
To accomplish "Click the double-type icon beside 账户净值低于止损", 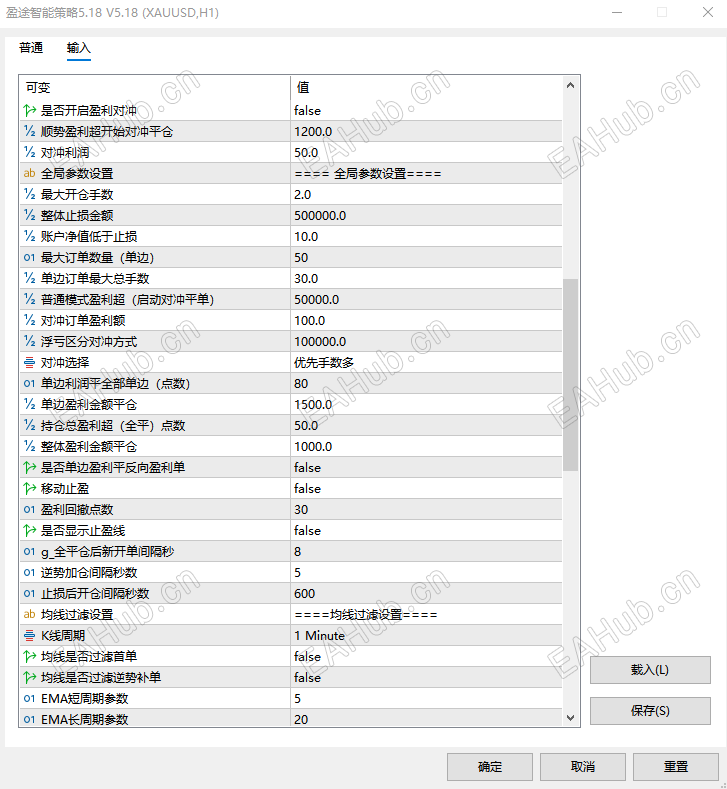I will [x=30, y=236].
